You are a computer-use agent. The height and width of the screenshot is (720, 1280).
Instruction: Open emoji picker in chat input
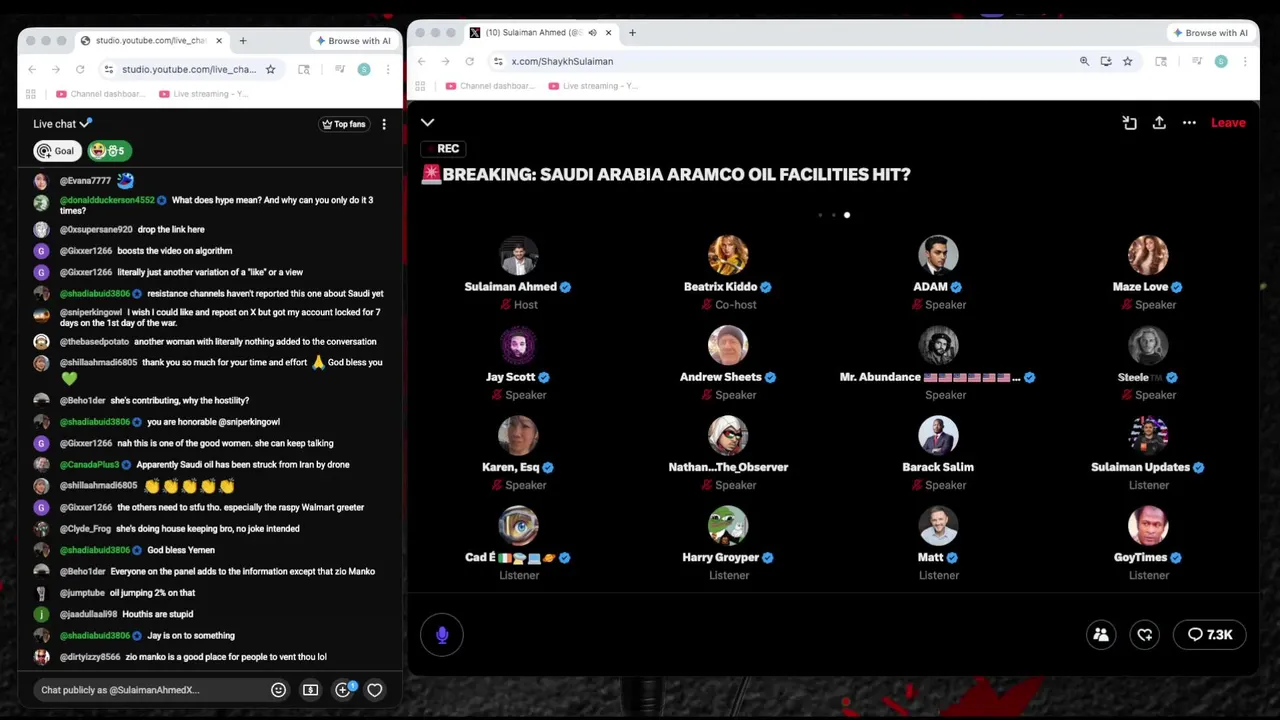click(x=279, y=690)
